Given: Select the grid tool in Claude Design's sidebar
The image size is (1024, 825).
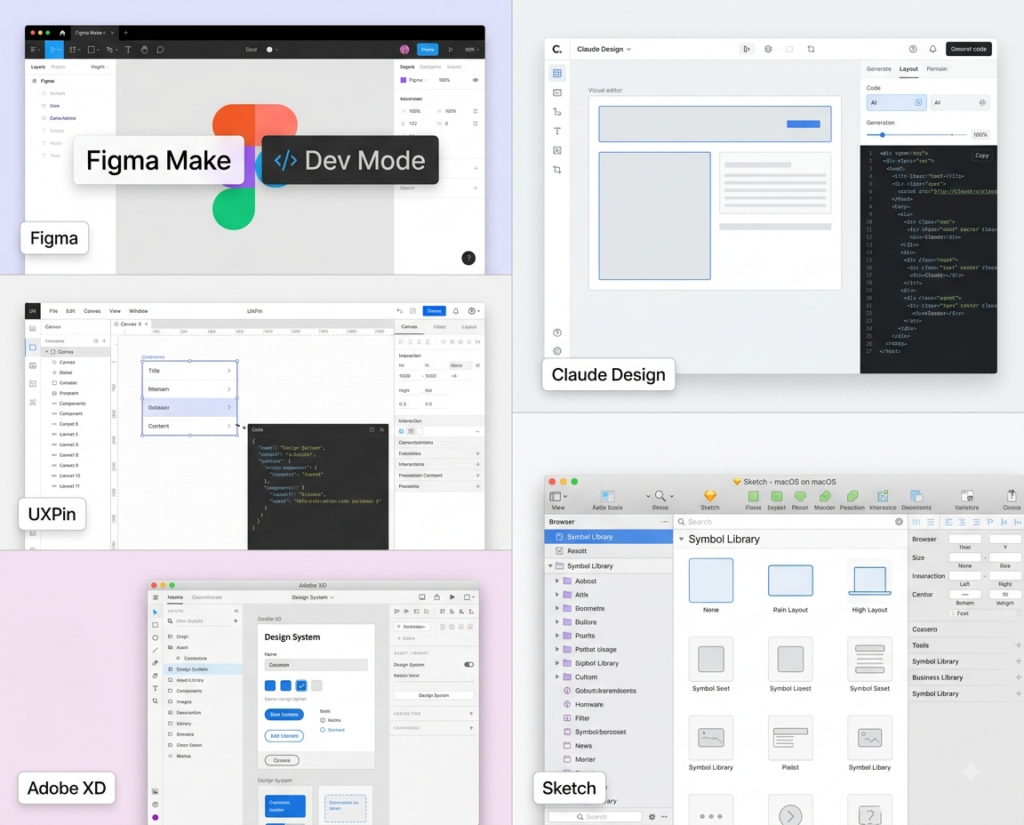Looking at the screenshot, I should [x=557, y=73].
